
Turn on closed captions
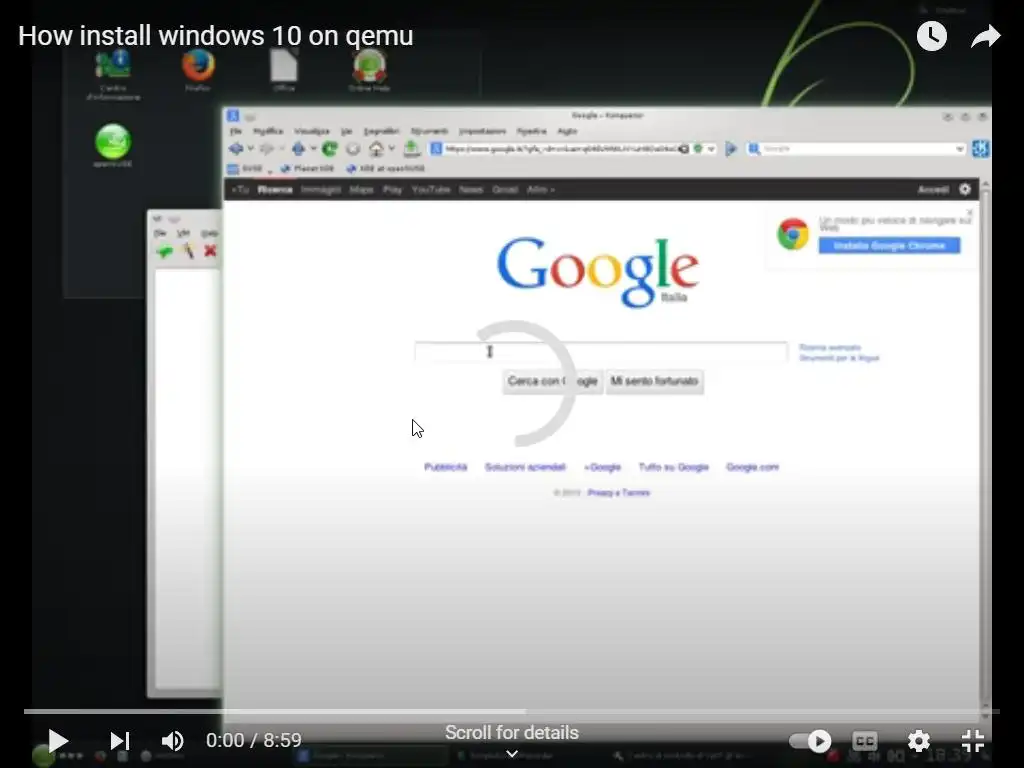point(865,741)
